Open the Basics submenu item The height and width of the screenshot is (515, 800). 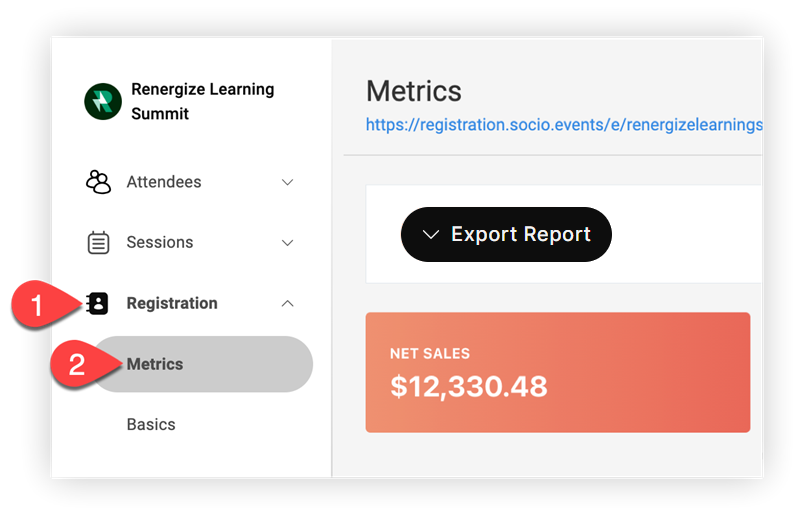point(151,424)
